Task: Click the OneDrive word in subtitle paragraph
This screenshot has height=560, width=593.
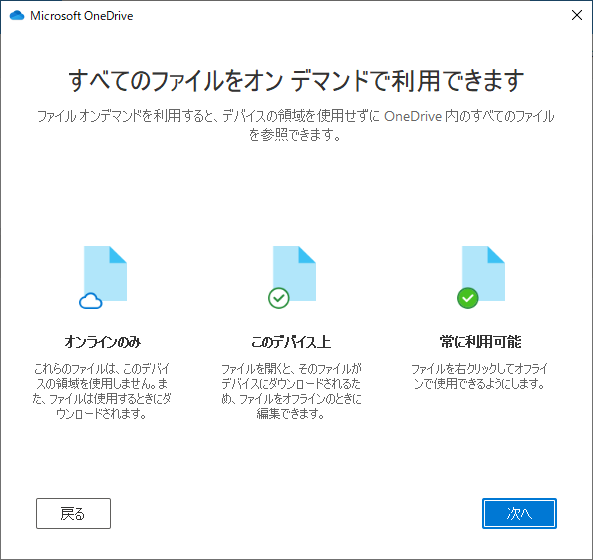Action: click(x=413, y=116)
